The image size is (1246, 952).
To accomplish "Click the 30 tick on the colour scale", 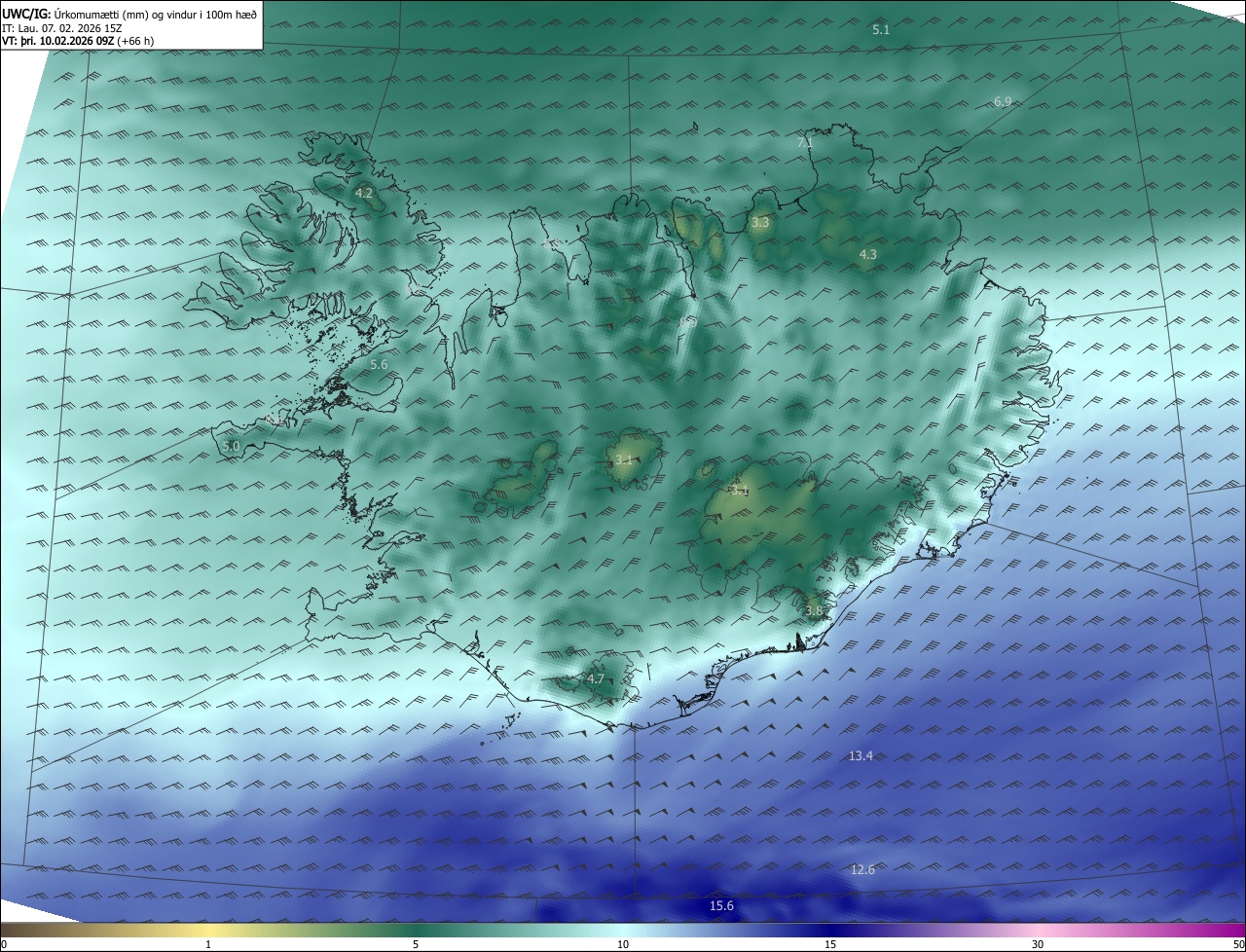I will tap(1038, 944).
